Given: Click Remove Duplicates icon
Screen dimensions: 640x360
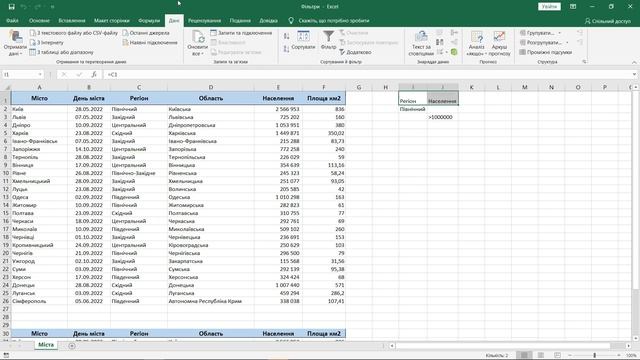Looking at the screenshot, I should (x=440, y=42).
